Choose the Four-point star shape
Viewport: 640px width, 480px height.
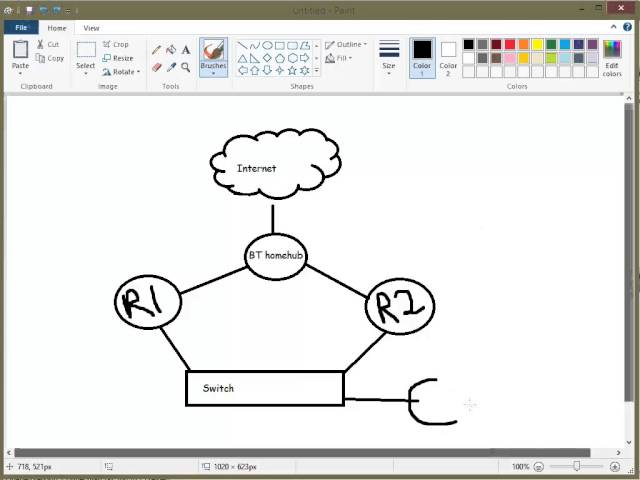point(280,71)
